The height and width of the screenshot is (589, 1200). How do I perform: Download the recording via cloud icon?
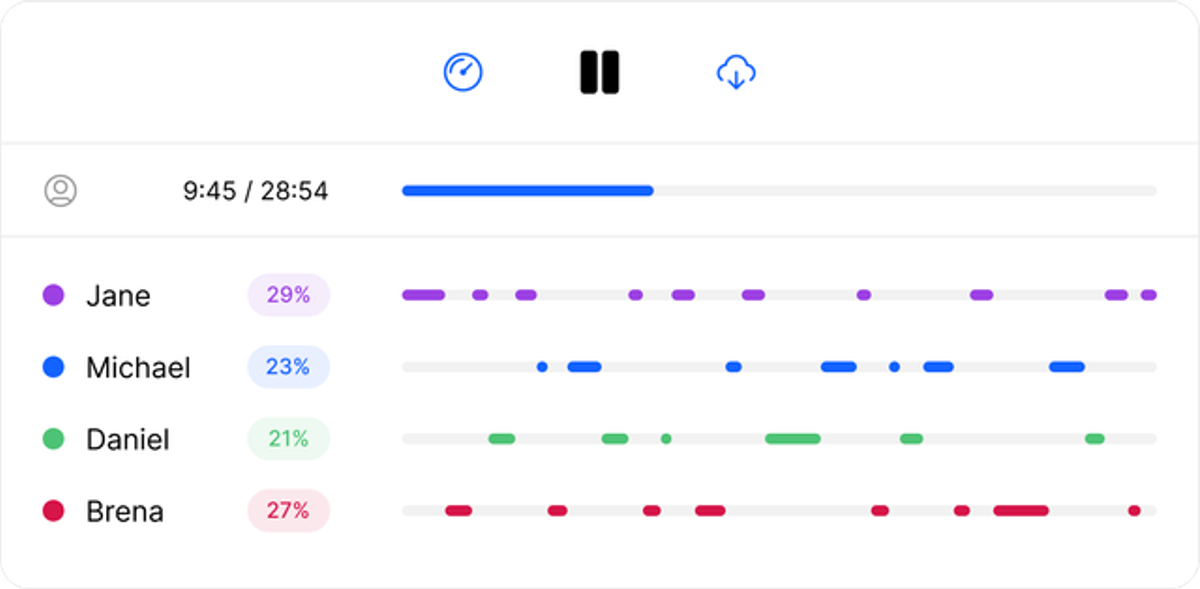pyautogui.click(x=736, y=72)
